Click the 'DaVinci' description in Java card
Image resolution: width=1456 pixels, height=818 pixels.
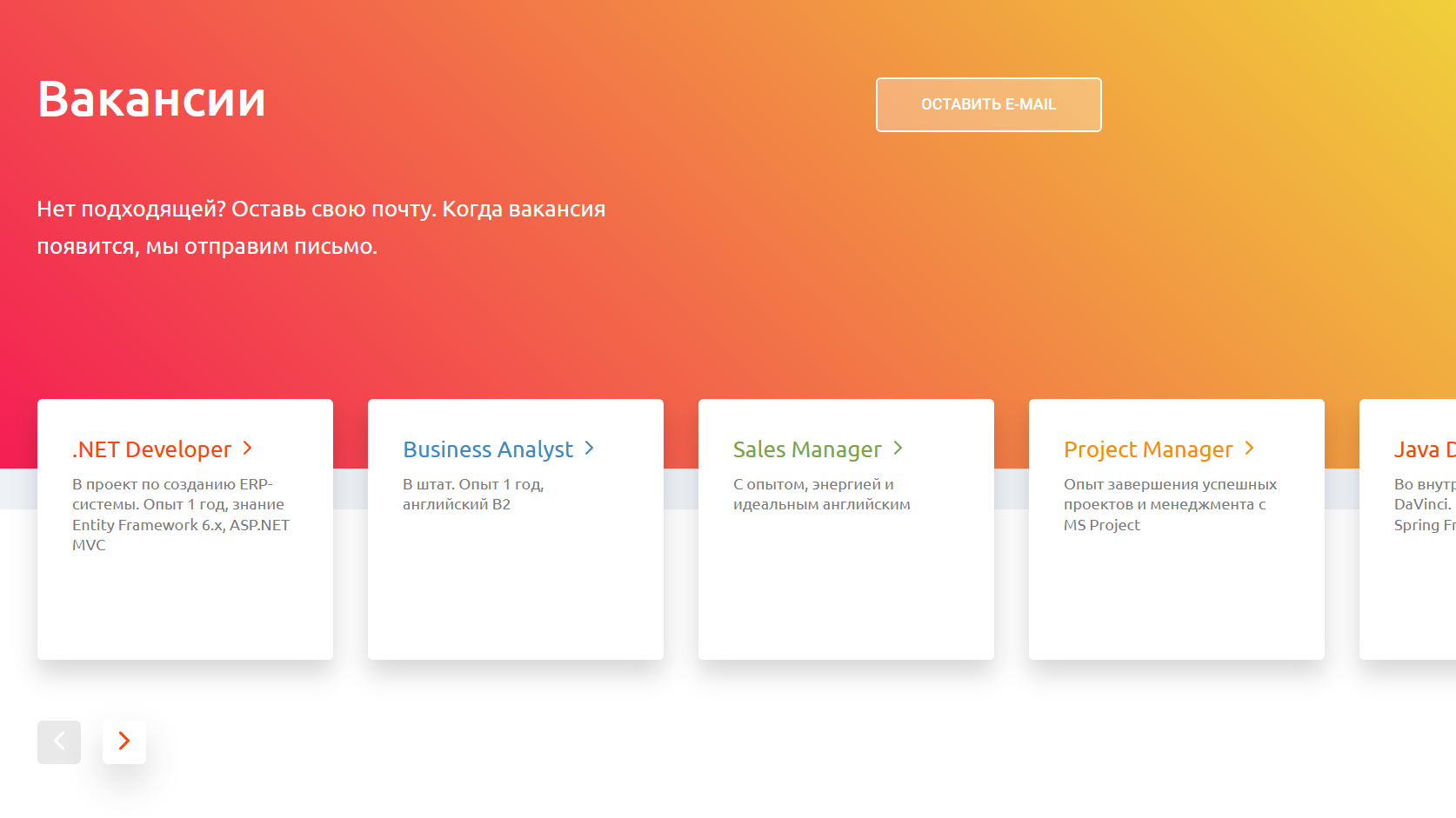pyautogui.click(x=1422, y=504)
